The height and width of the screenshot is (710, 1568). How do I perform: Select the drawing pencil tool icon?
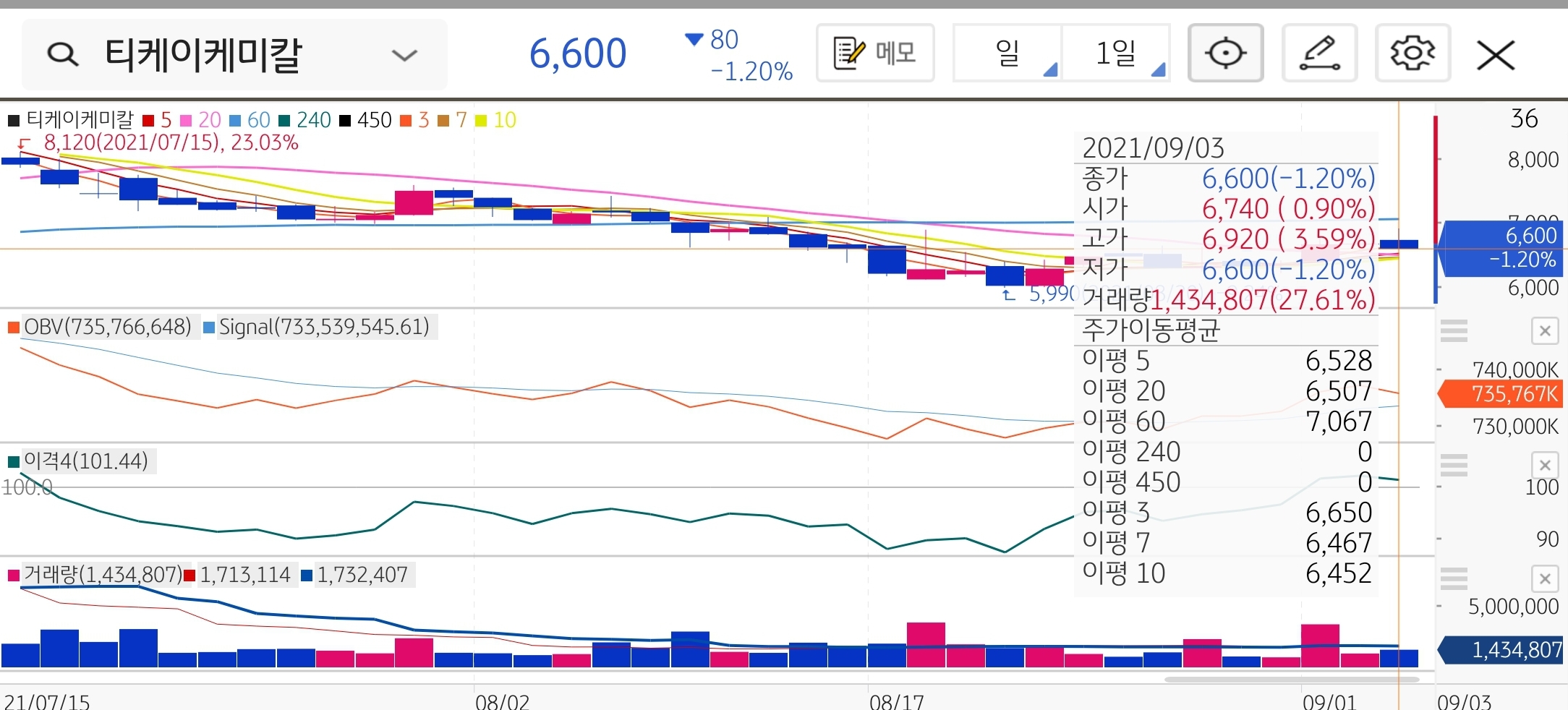1320,53
